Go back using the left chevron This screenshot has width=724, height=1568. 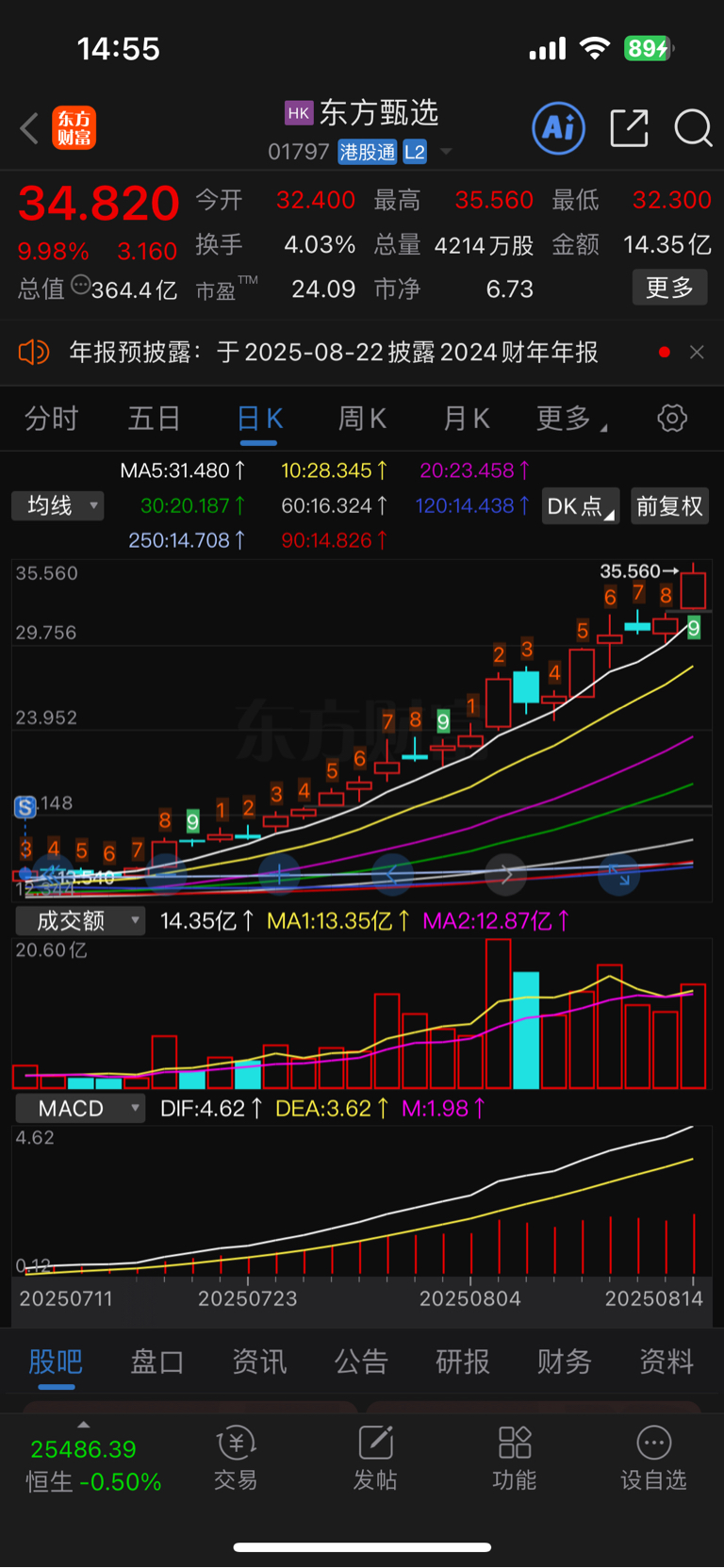[29, 128]
